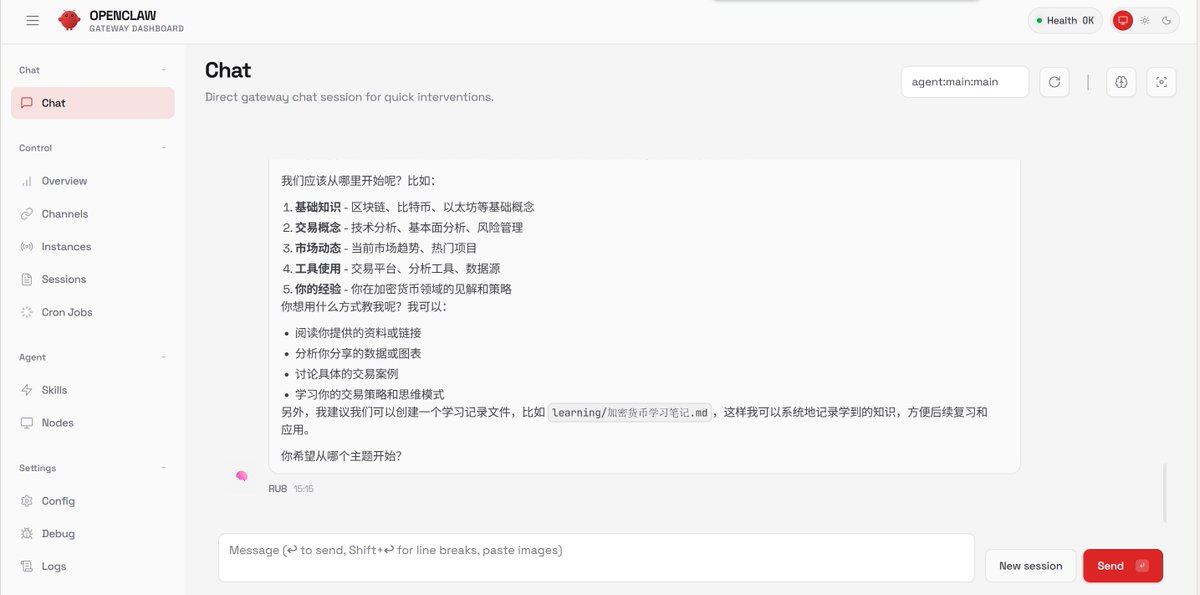Open the Sessions page
Viewport: 1200px width, 595px height.
pyautogui.click(x=93, y=279)
